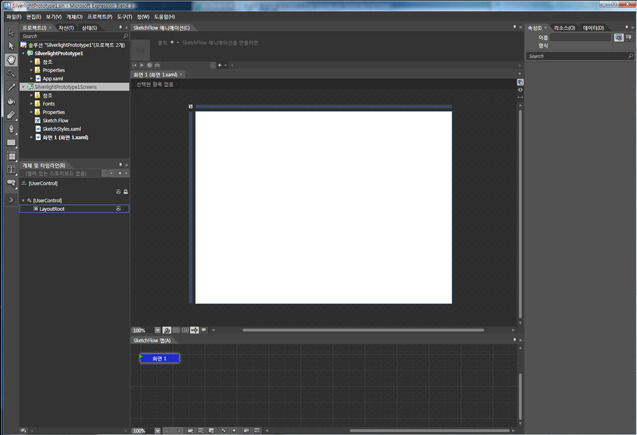
Task: Open the 프로젝트(P) menu
Action: (x=100, y=17)
